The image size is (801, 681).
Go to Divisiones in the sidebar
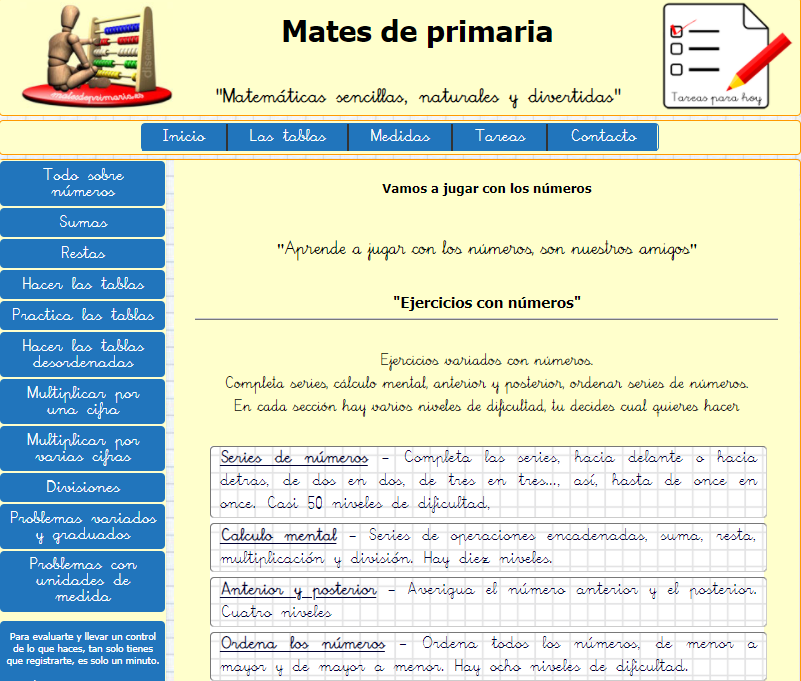(x=83, y=487)
